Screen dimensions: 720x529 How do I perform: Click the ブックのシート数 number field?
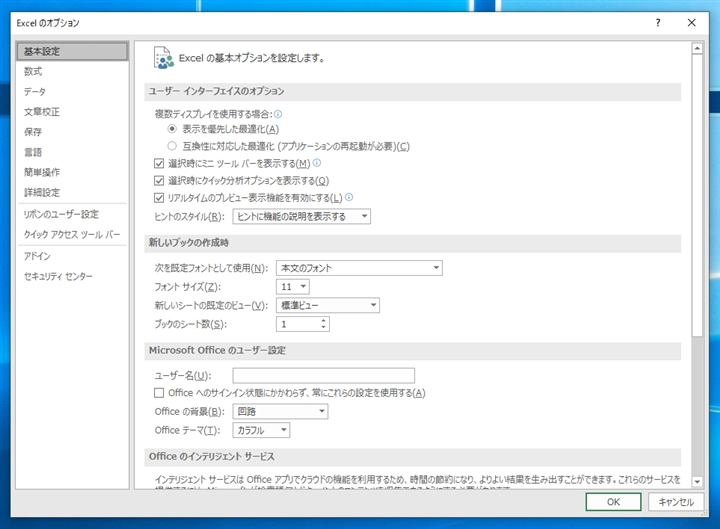(298, 324)
